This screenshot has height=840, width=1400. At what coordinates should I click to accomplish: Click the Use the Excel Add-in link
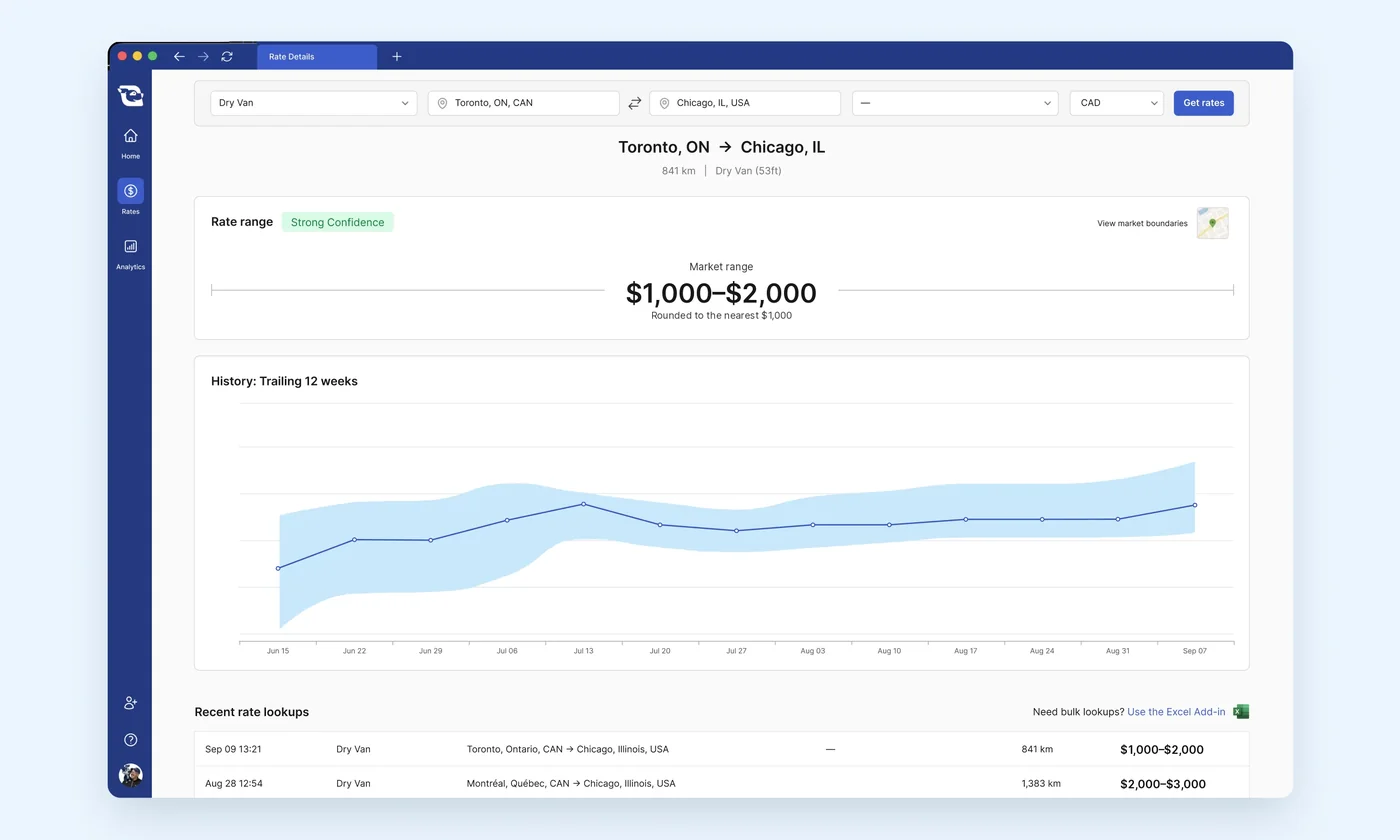[x=1176, y=712]
